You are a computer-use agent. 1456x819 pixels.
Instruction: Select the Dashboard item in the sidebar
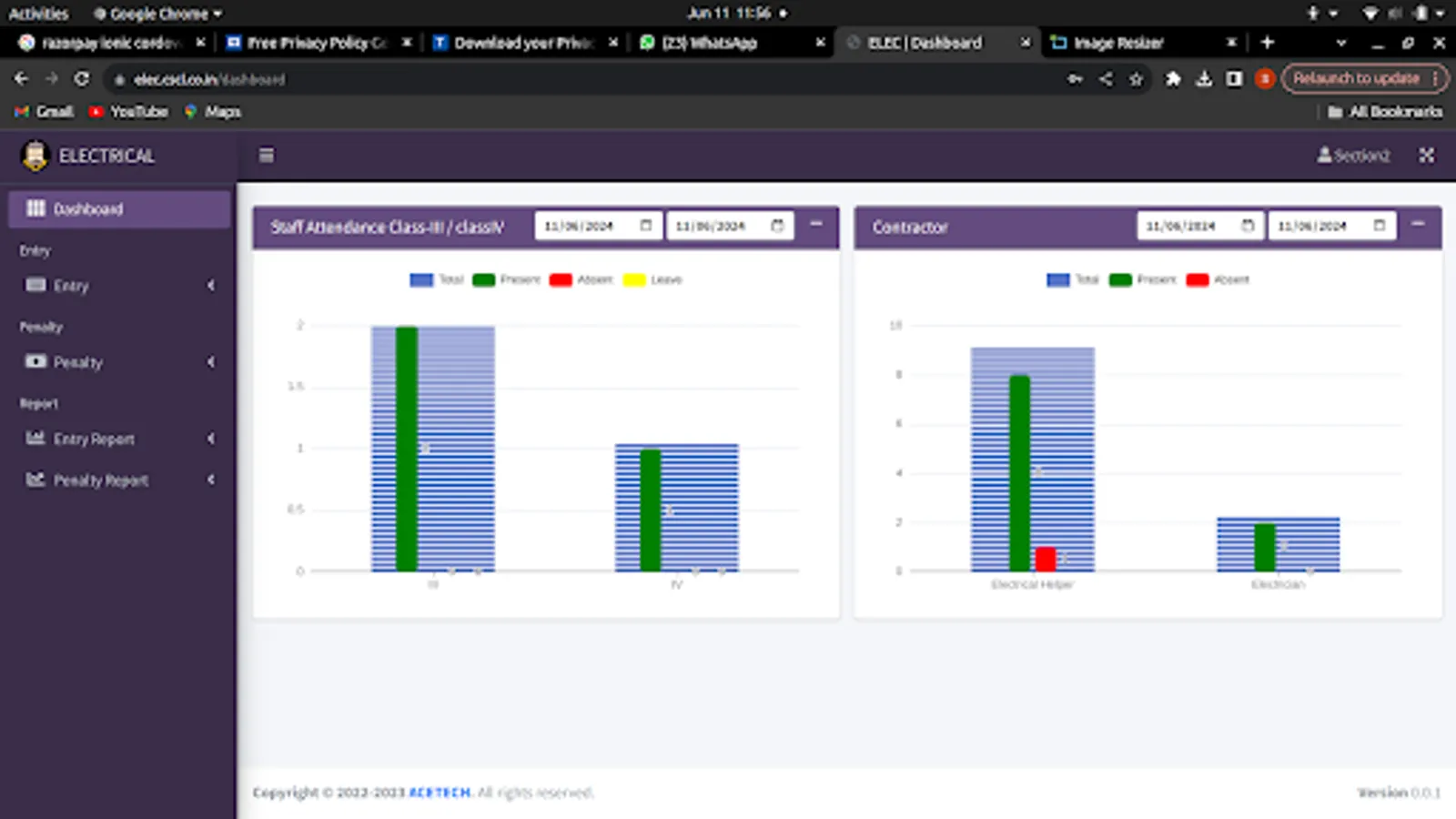(x=119, y=208)
